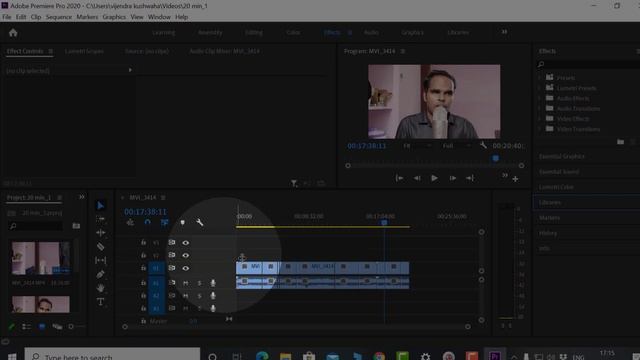Screen dimensions: 640x360
Task: Mute audio track A2
Action: (x=186, y=296)
